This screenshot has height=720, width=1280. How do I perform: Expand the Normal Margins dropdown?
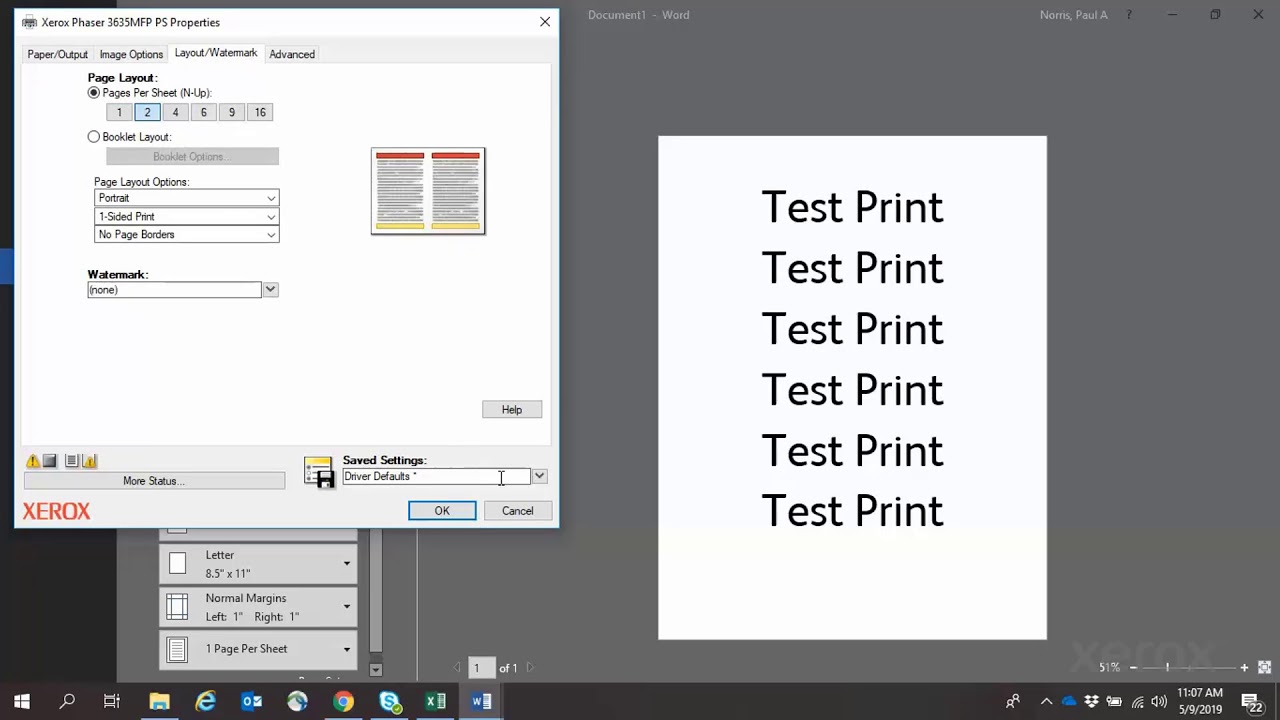(346, 606)
